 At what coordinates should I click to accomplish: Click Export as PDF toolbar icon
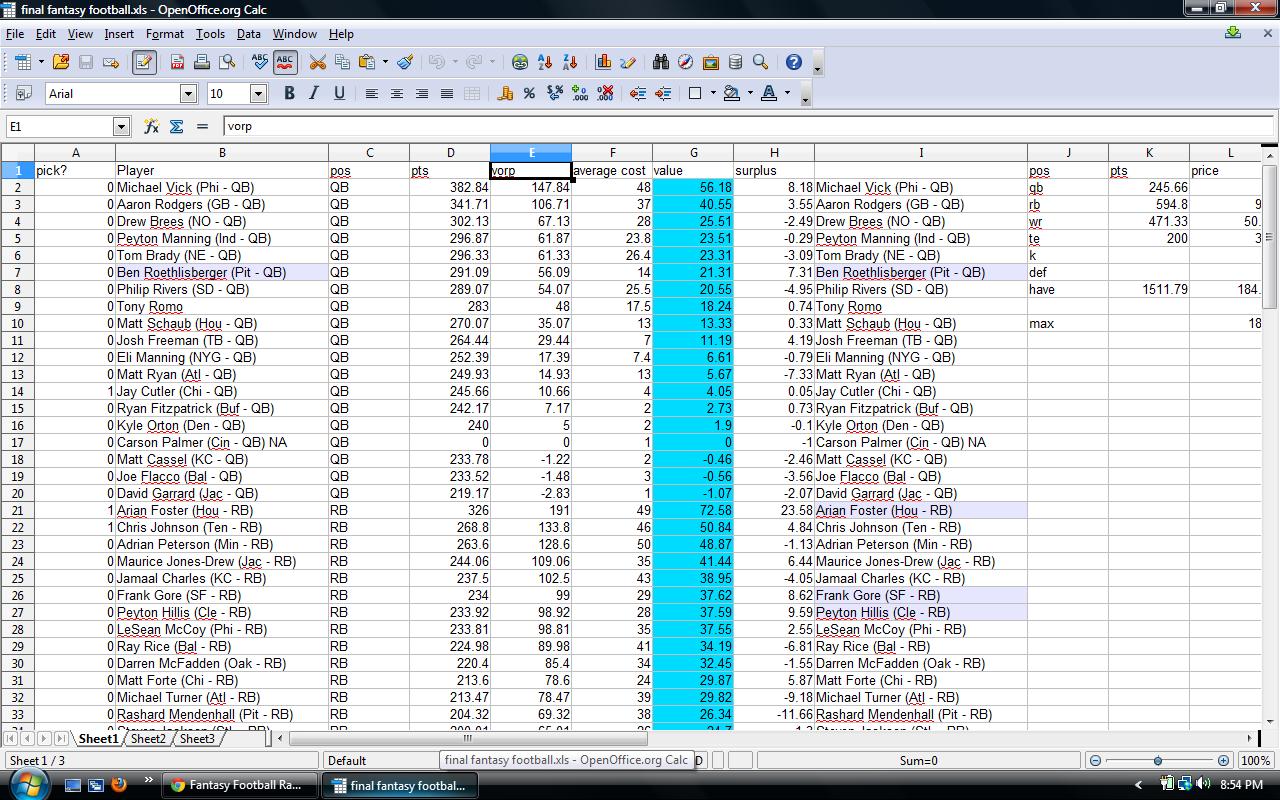[x=177, y=62]
